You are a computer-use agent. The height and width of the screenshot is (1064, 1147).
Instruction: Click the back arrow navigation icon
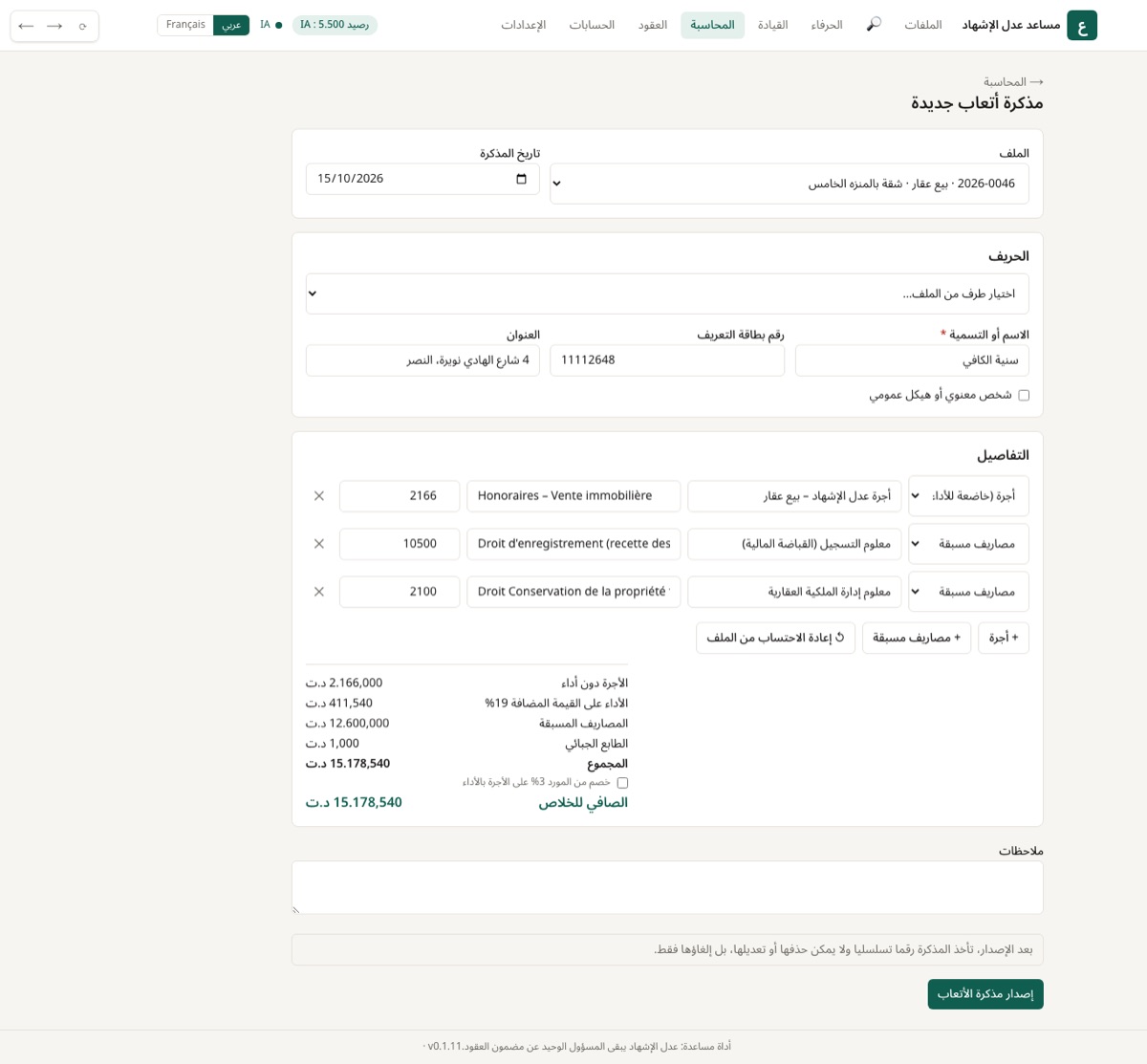point(26,26)
